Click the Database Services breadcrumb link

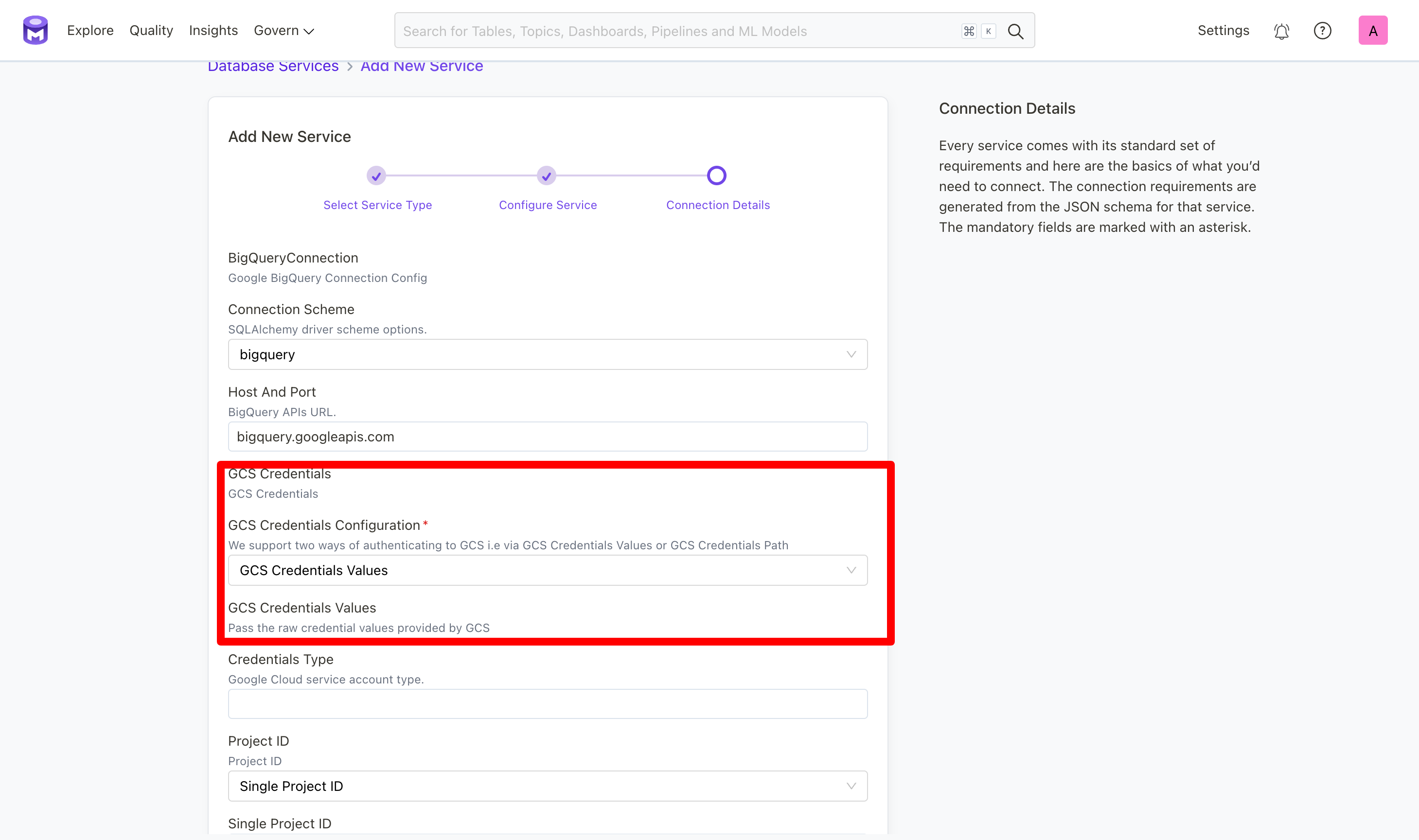point(273,66)
